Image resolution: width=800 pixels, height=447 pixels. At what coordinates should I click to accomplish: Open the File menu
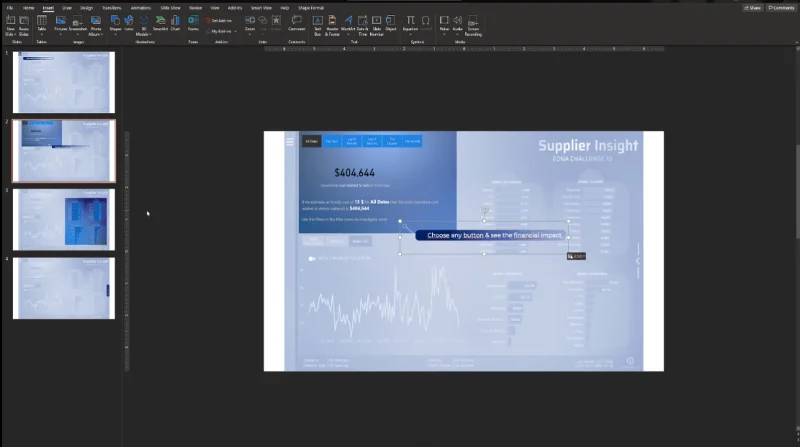(x=10, y=8)
